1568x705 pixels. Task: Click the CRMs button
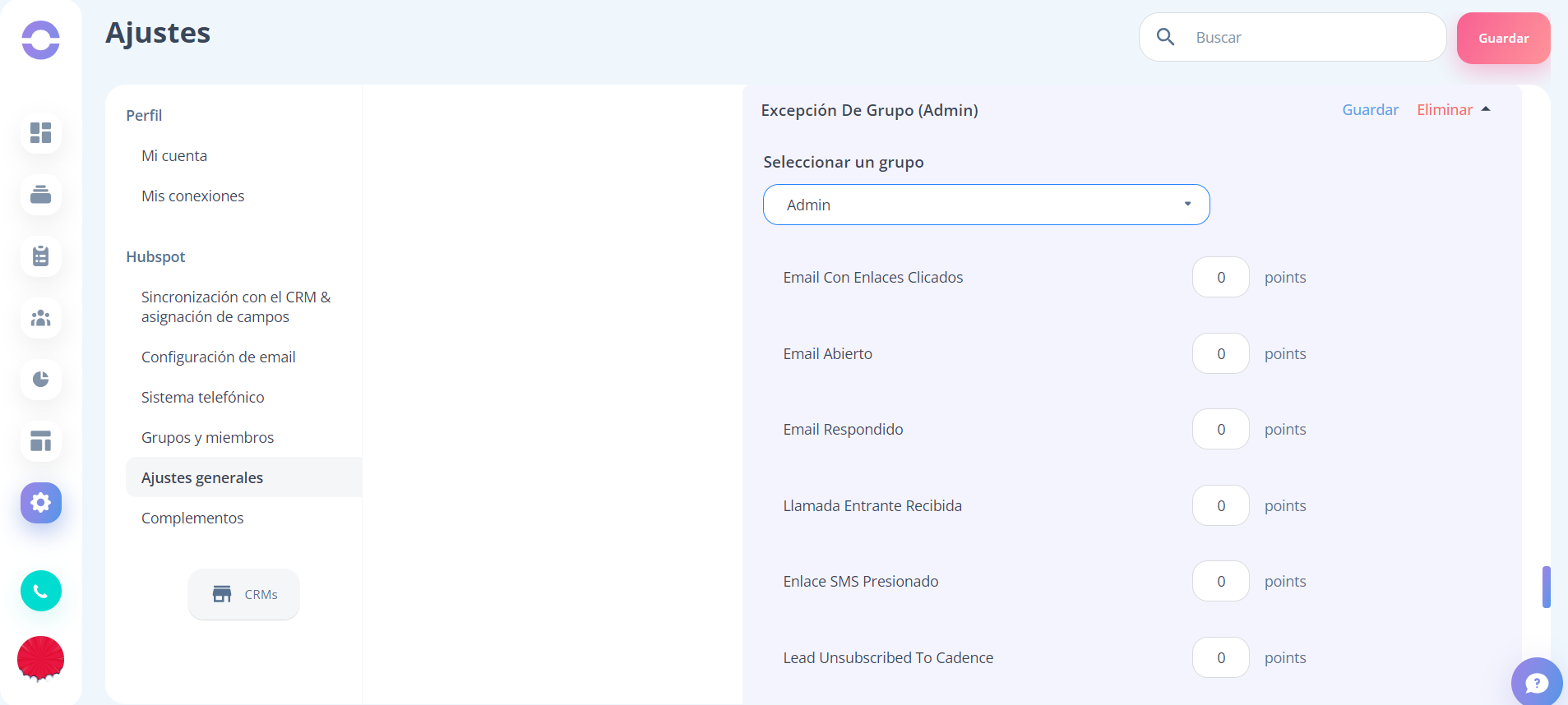pyautogui.click(x=243, y=594)
